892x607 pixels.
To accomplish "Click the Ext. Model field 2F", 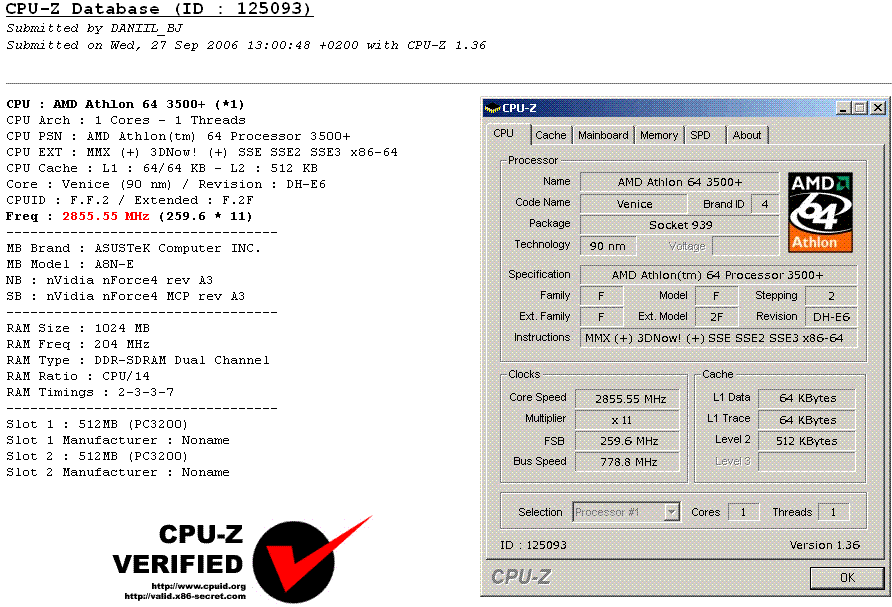I will [716, 317].
